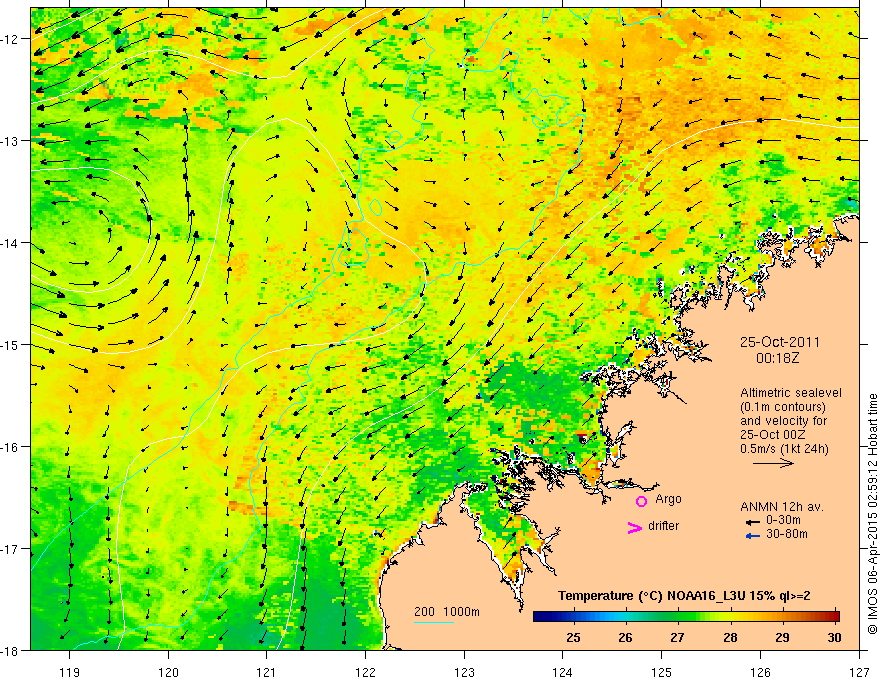Click latitude axis label -17
The image size is (880, 680).
(x=12, y=549)
